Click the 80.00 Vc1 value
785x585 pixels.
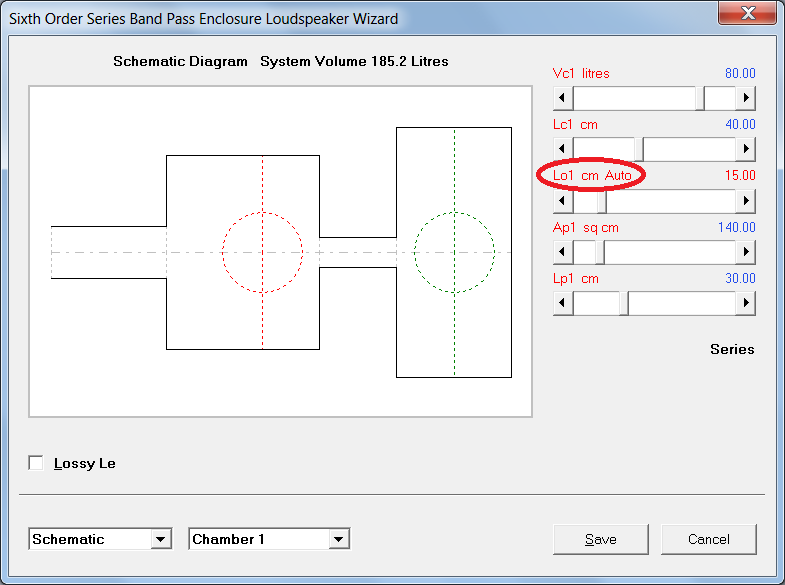point(740,74)
